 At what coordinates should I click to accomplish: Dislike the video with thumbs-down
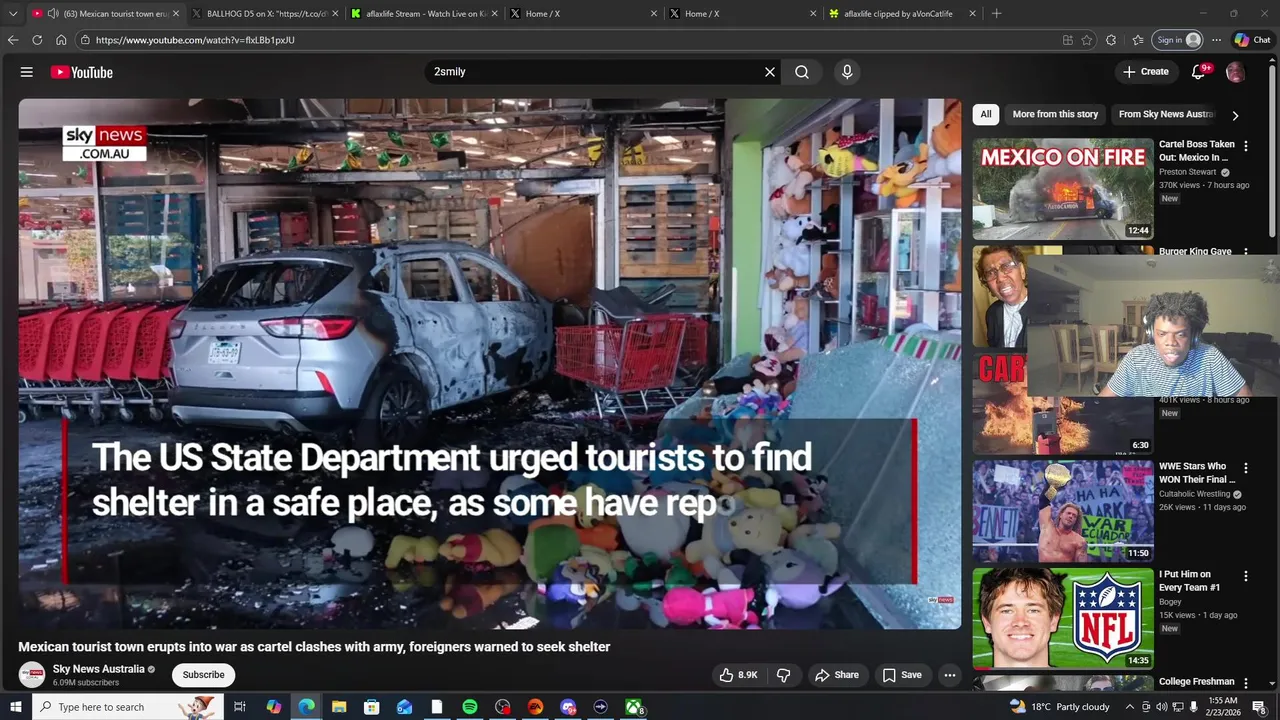coord(784,675)
